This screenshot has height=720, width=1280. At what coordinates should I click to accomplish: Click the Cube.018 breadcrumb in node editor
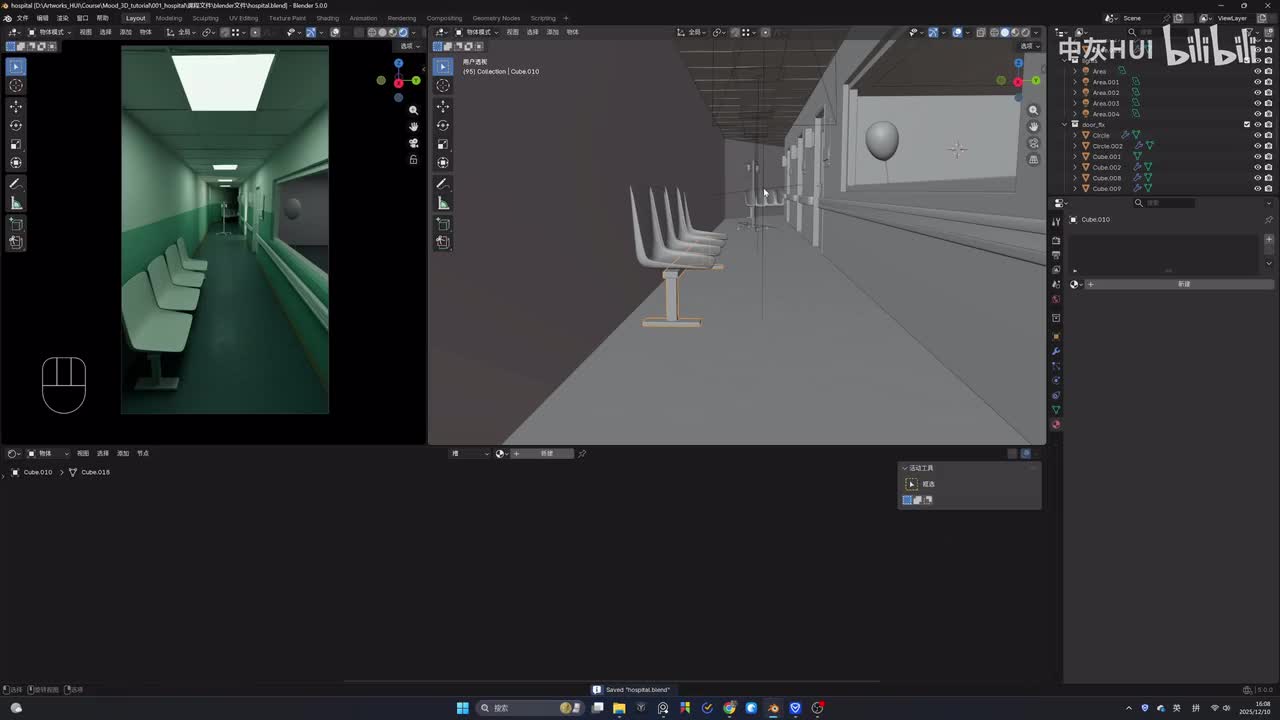click(89, 472)
